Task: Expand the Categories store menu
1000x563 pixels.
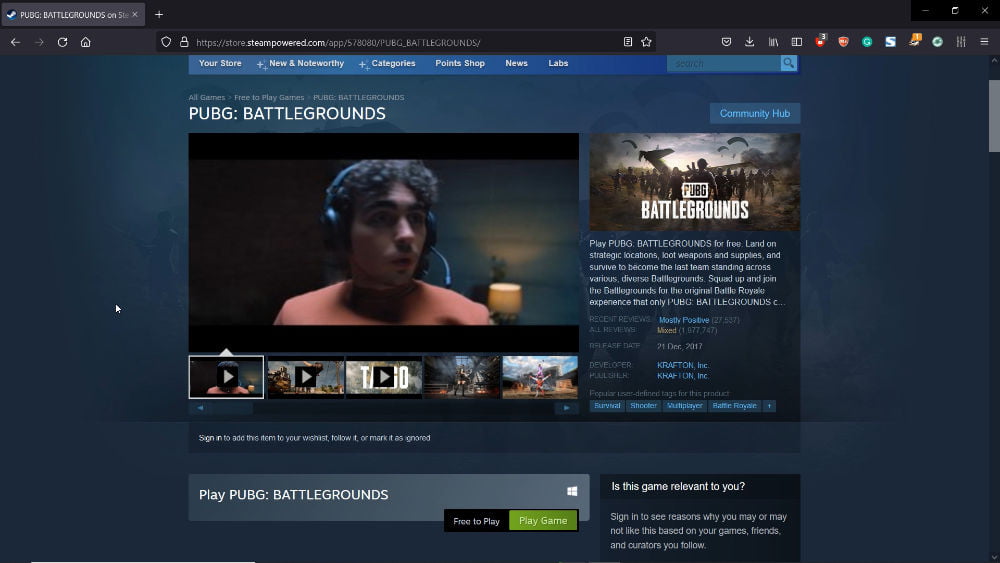Action: click(x=392, y=63)
